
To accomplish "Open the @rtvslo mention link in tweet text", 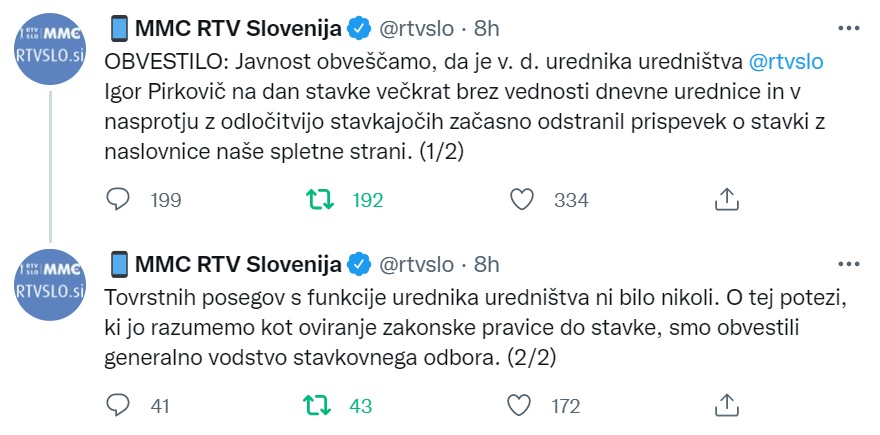I will (786, 61).
